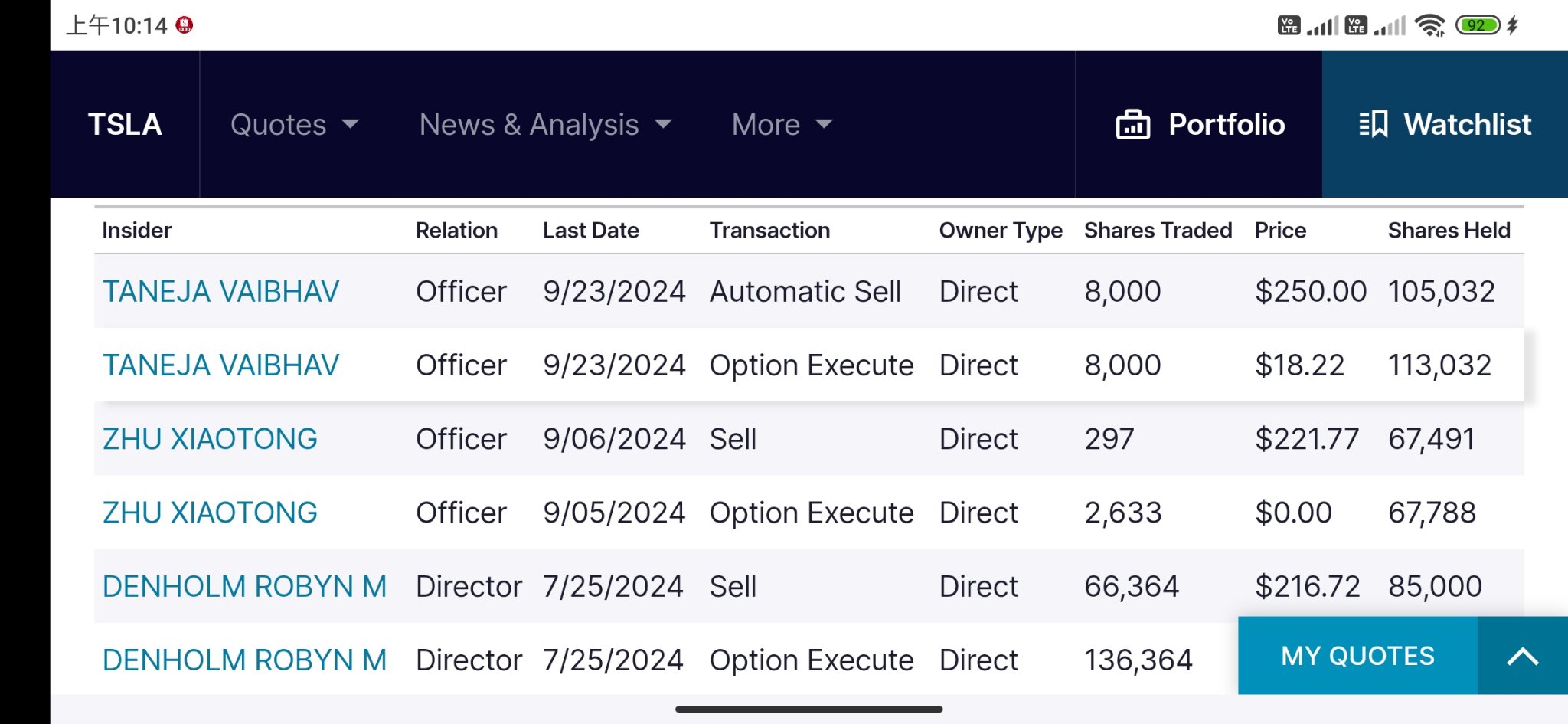Go to Watchlist
The width and height of the screenshot is (1568, 724).
(x=1445, y=124)
